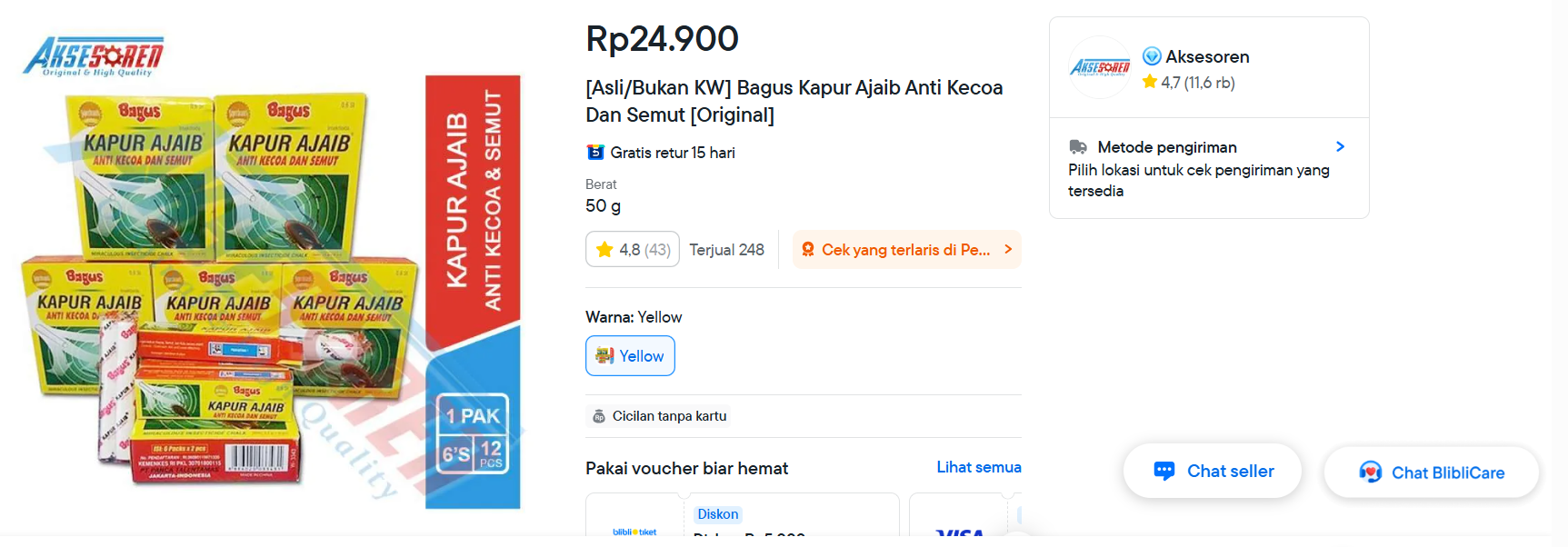Click the BlibliCare heart icon
This screenshot has height=547, width=1568.
pos(1373,472)
